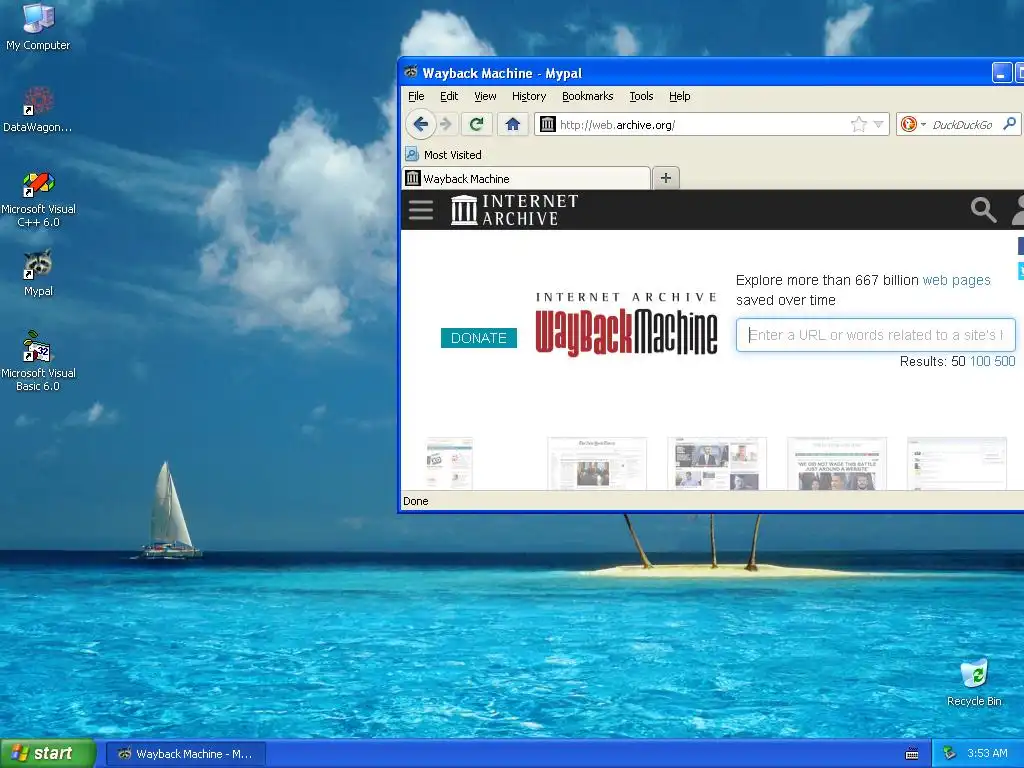Open the 'We did not wage this battle' thumbnail
This screenshot has height=768, width=1024.
tap(837, 463)
